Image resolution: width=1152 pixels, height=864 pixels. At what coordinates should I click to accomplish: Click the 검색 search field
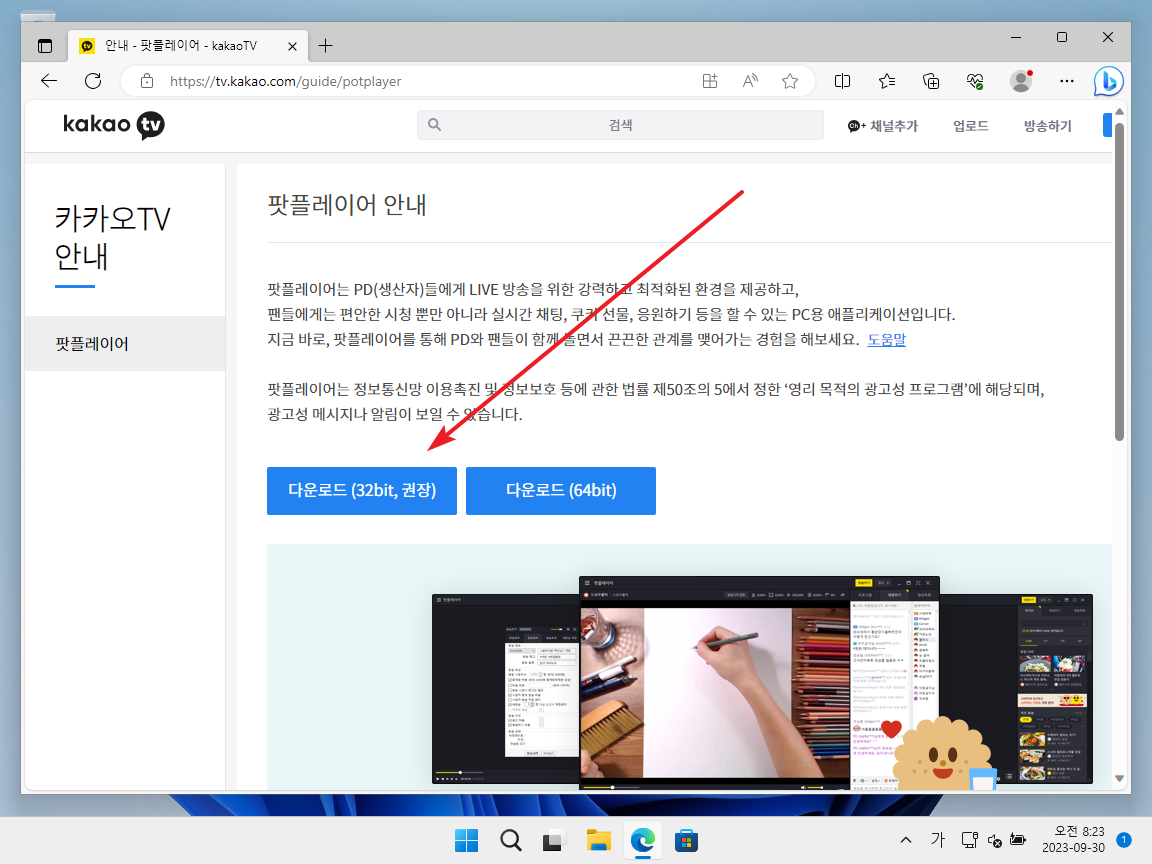click(x=620, y=125)
